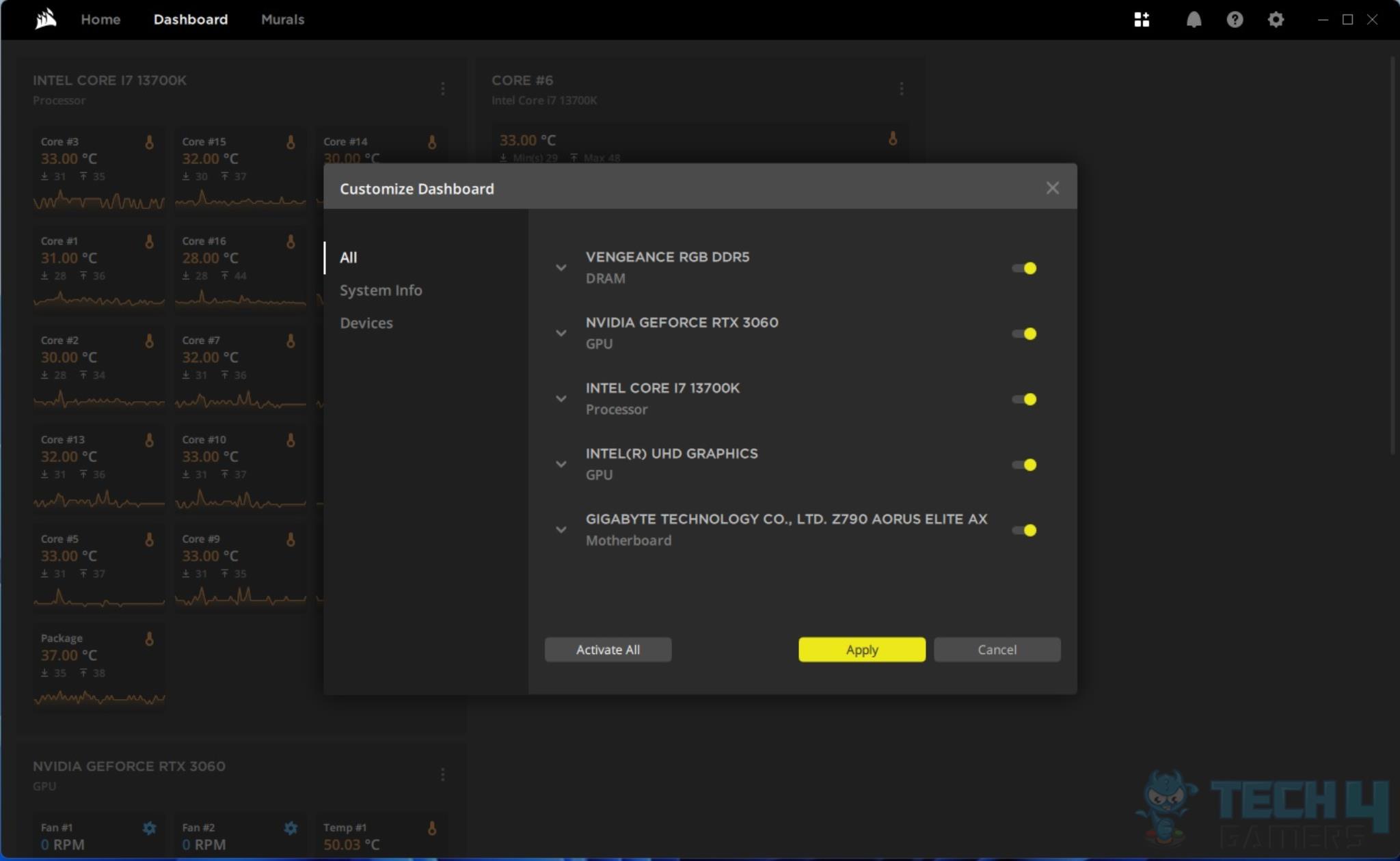Open the dashboard widgets grid icon
Image resolution: width=1400 pixels, height=861 pixels.
tap(1142, 19)
